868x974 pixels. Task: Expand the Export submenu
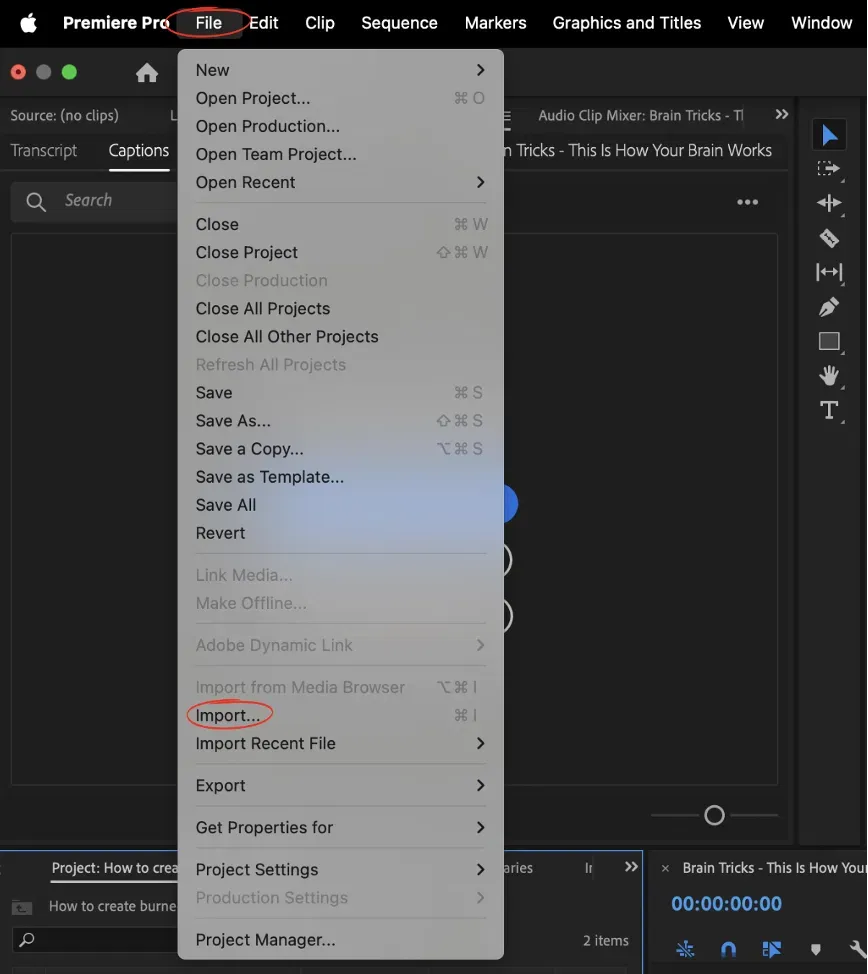coord(340,786)
